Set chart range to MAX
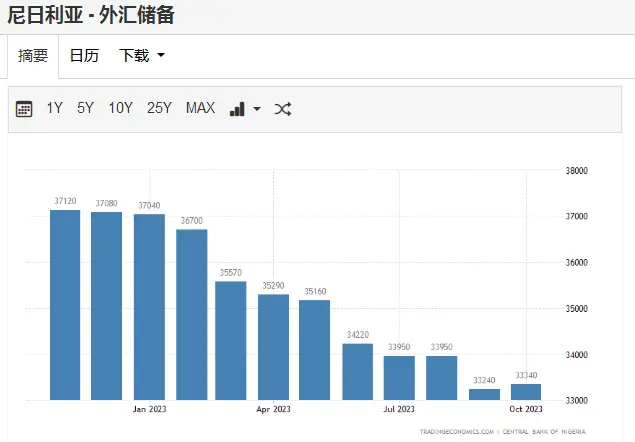 pyautogui.click(x=200, y=108)
